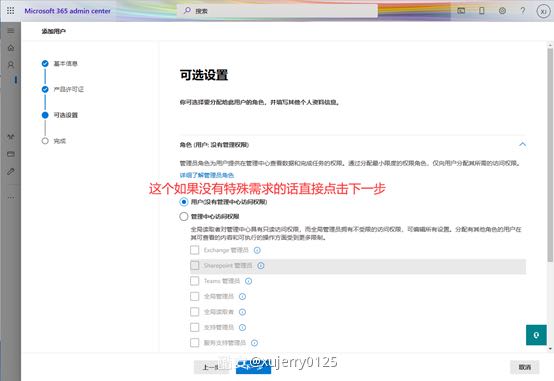Check the Exchange 管理员 checkbox

195,250
